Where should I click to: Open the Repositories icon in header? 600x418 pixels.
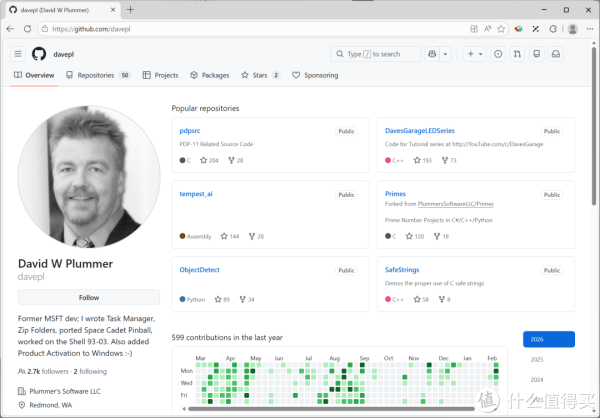537,54
